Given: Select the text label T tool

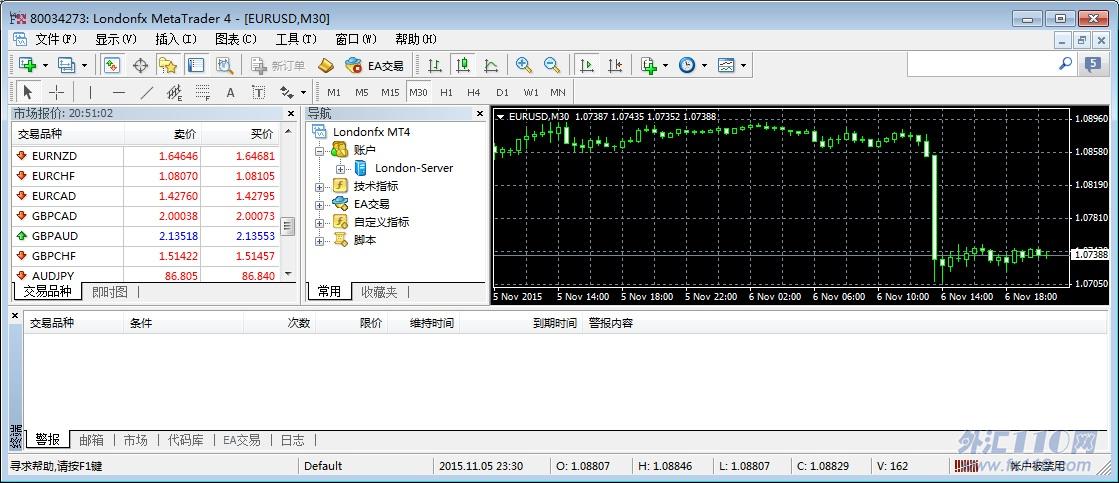Looking at the screenshot, I should pos(258,92).
